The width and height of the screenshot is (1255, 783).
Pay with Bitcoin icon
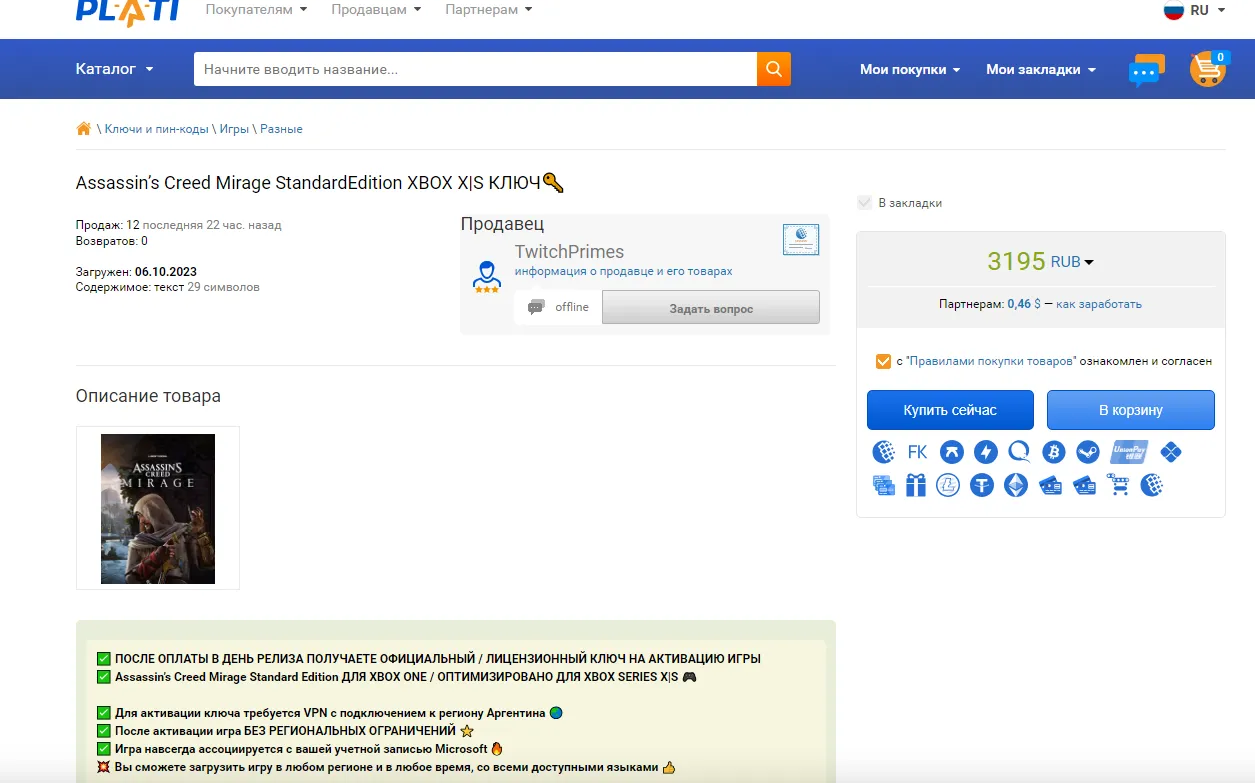[1053, 452]
